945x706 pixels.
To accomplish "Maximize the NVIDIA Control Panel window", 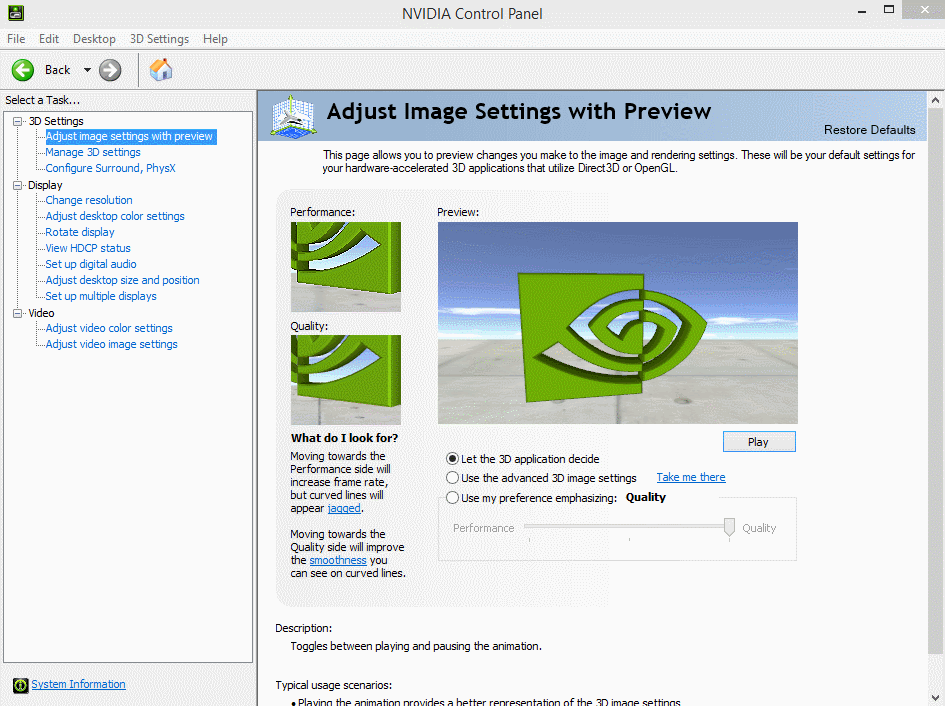I will pyautogui.click(x=889, y=9).
